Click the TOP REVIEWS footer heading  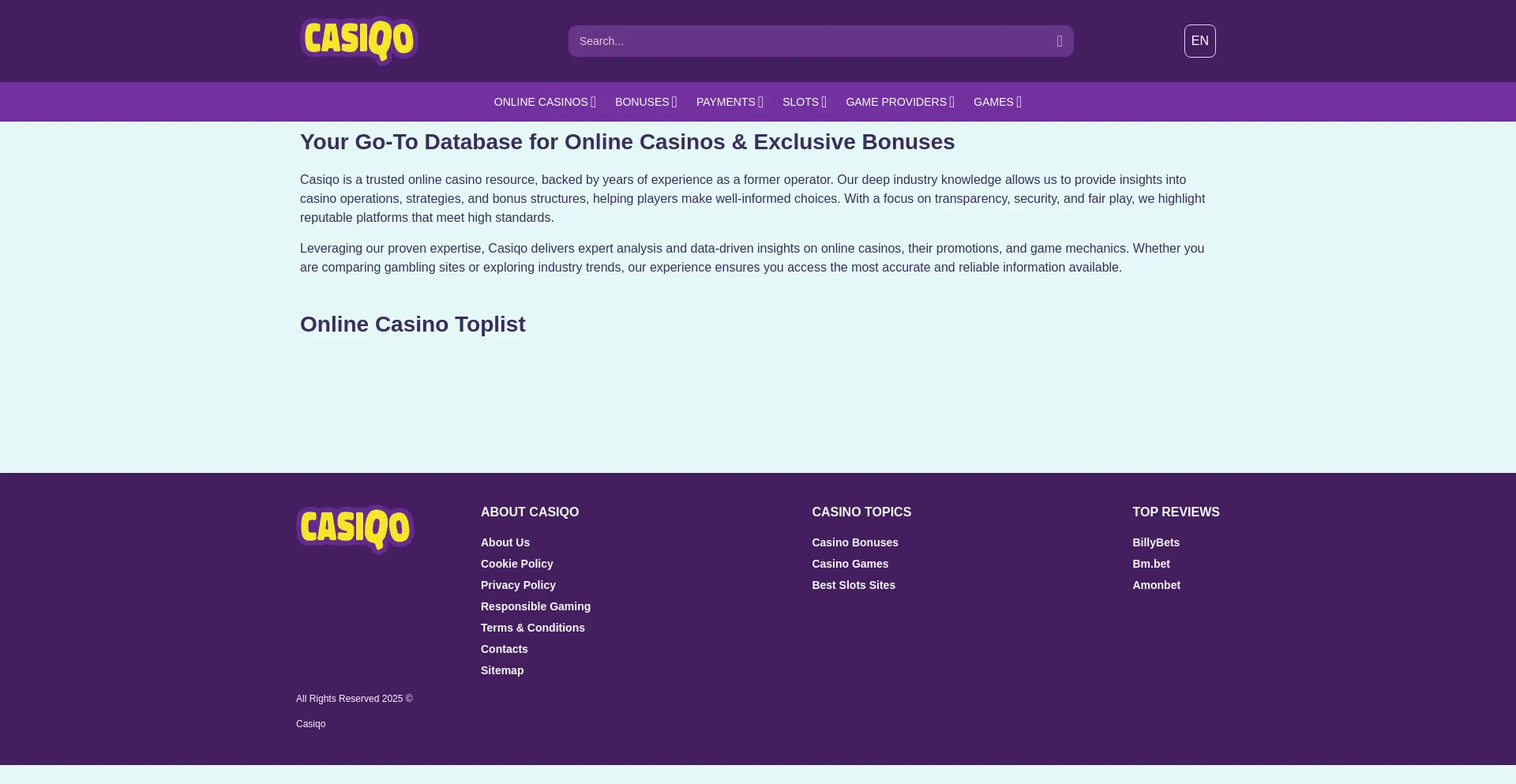click(x=1176, y=512)
